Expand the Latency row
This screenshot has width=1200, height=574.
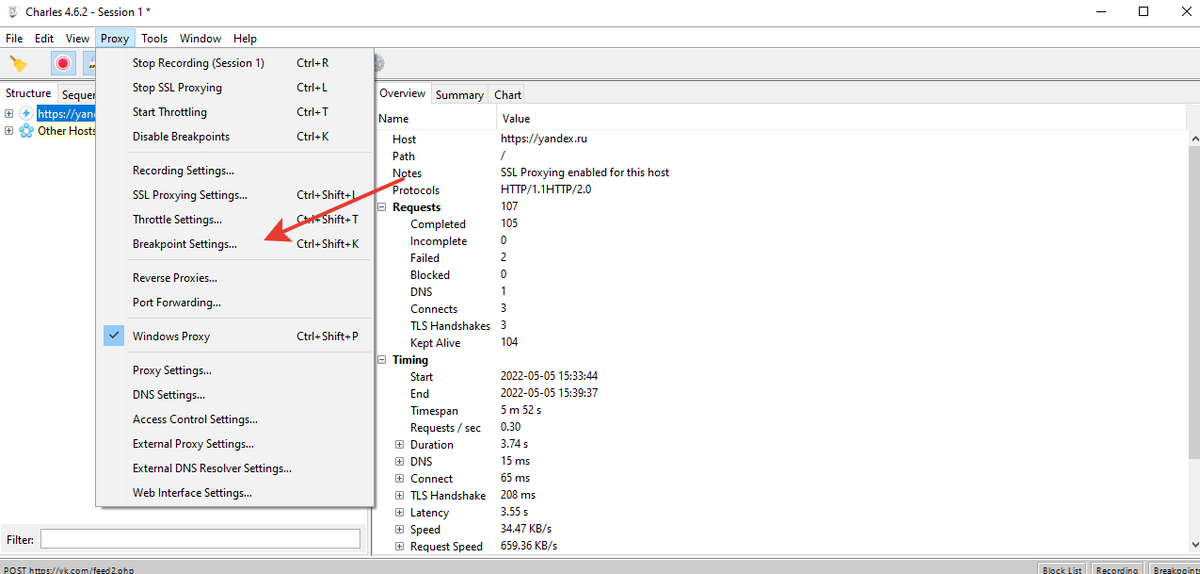[399, 513]
